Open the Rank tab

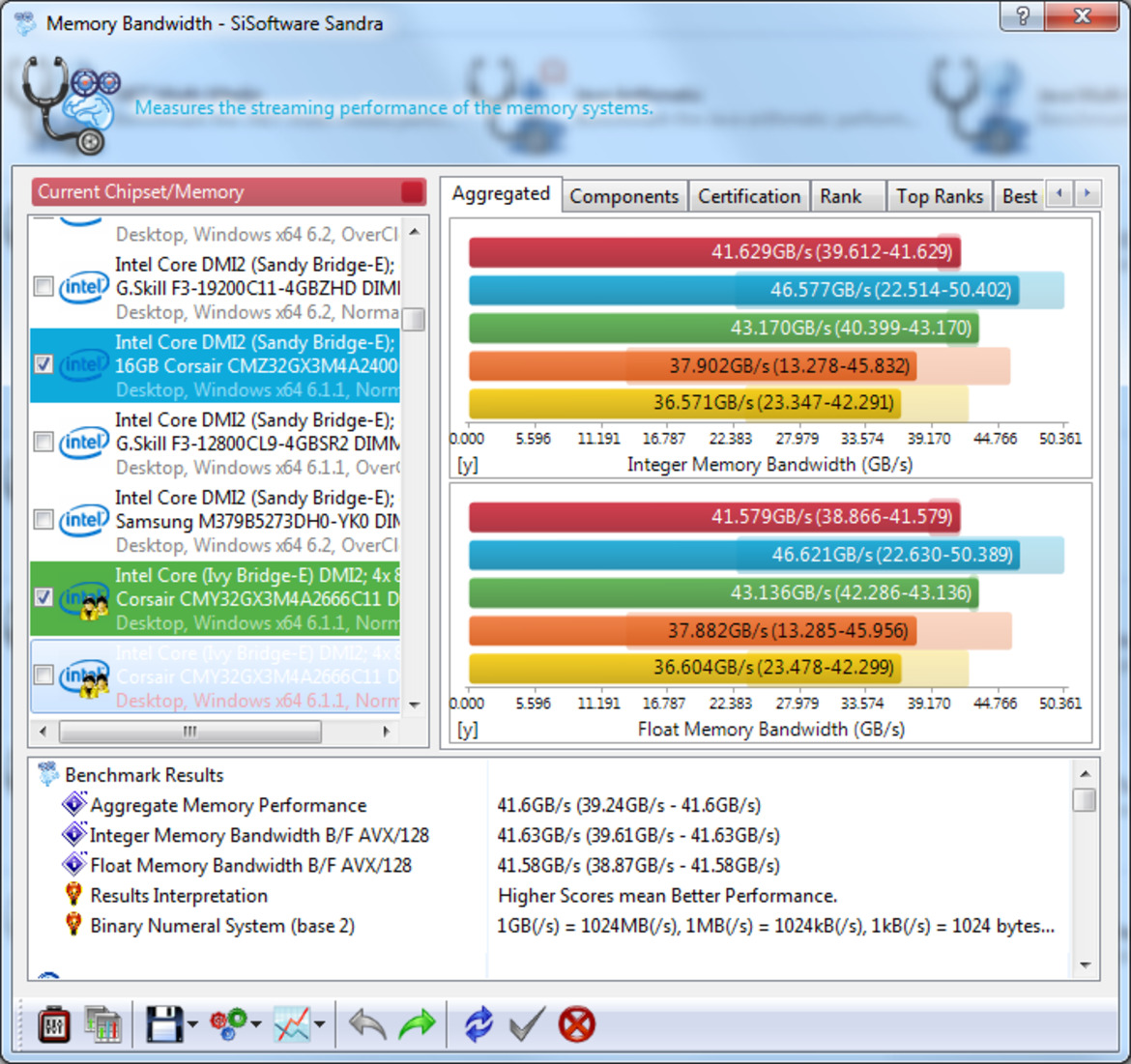(x=848, y=196)
